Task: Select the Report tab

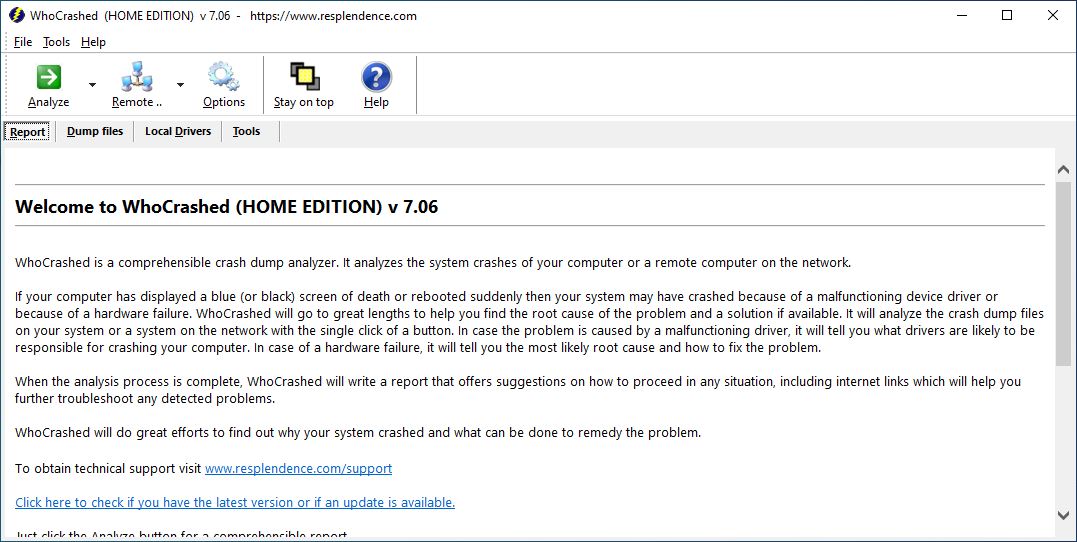Action: click(27, 131)
